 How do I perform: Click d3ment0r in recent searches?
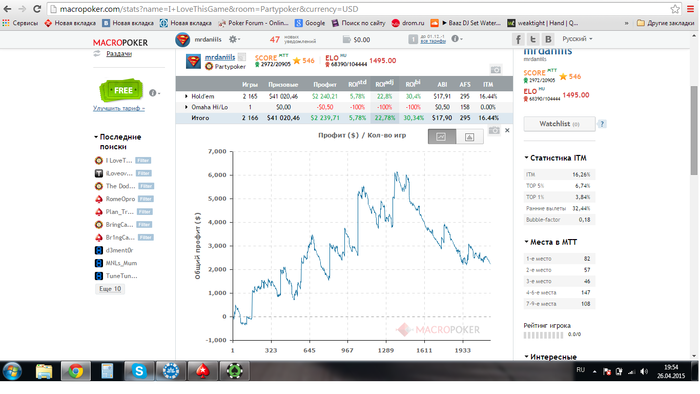pyautogui.click(x=119, y=250)
